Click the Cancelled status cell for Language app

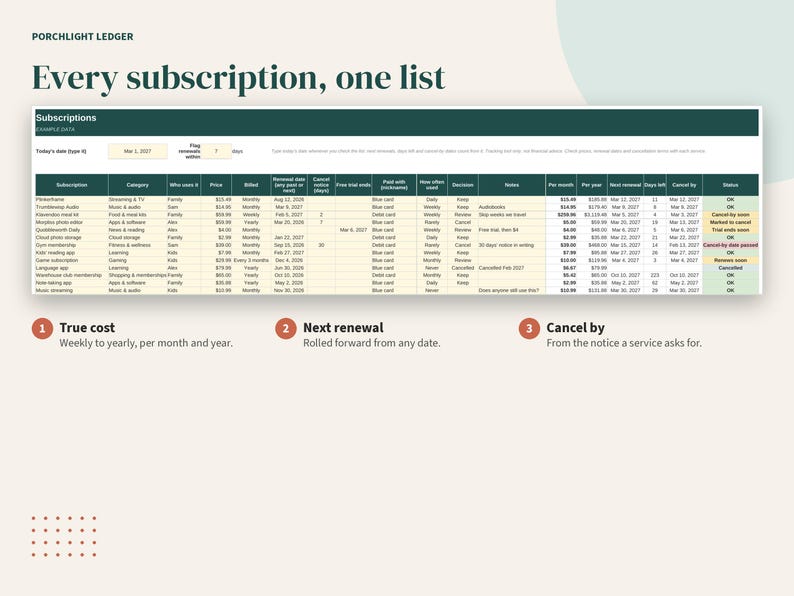click(x=730, y=268)
